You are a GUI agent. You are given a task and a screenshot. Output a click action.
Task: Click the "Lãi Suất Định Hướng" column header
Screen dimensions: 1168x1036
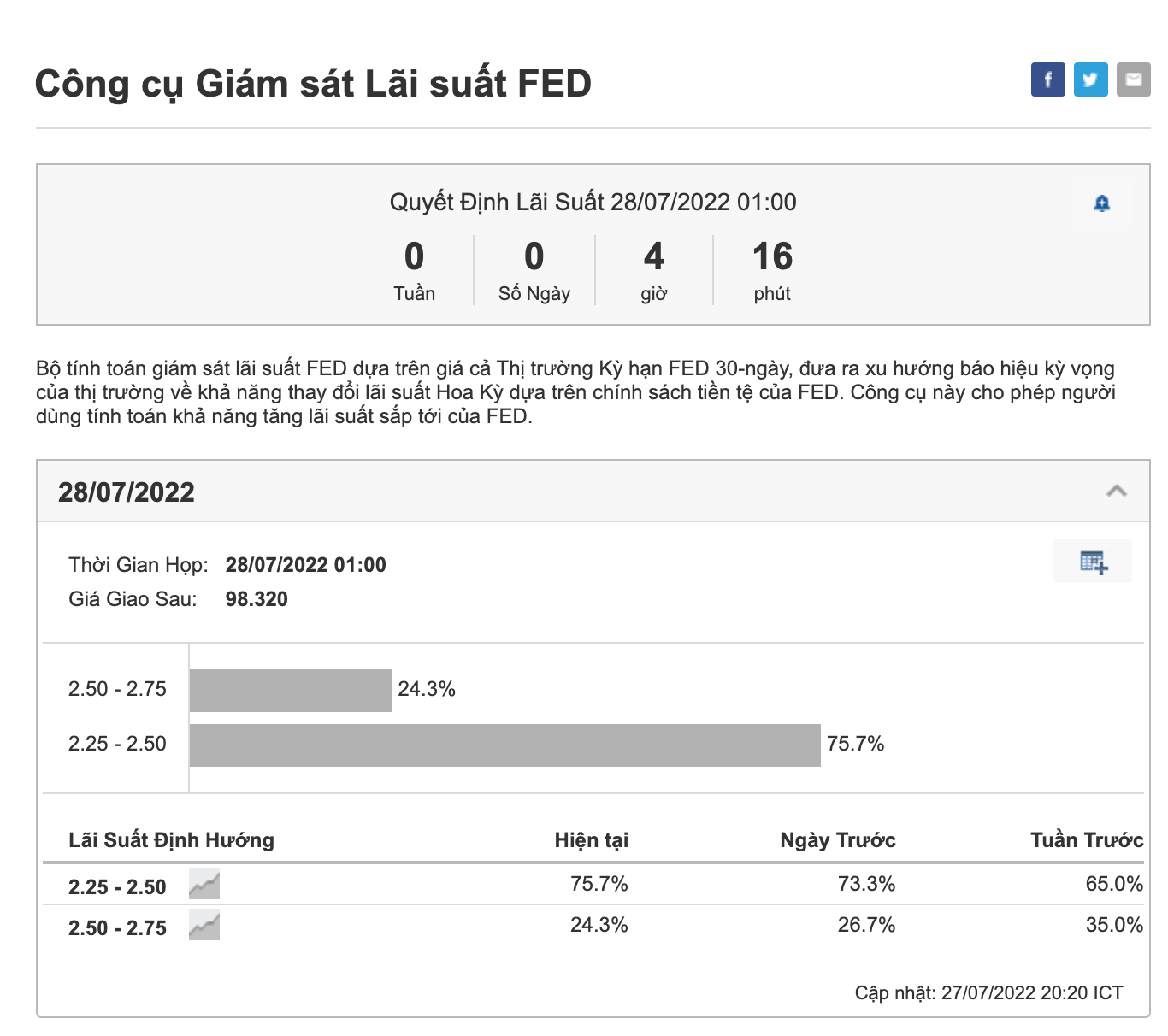171,840
